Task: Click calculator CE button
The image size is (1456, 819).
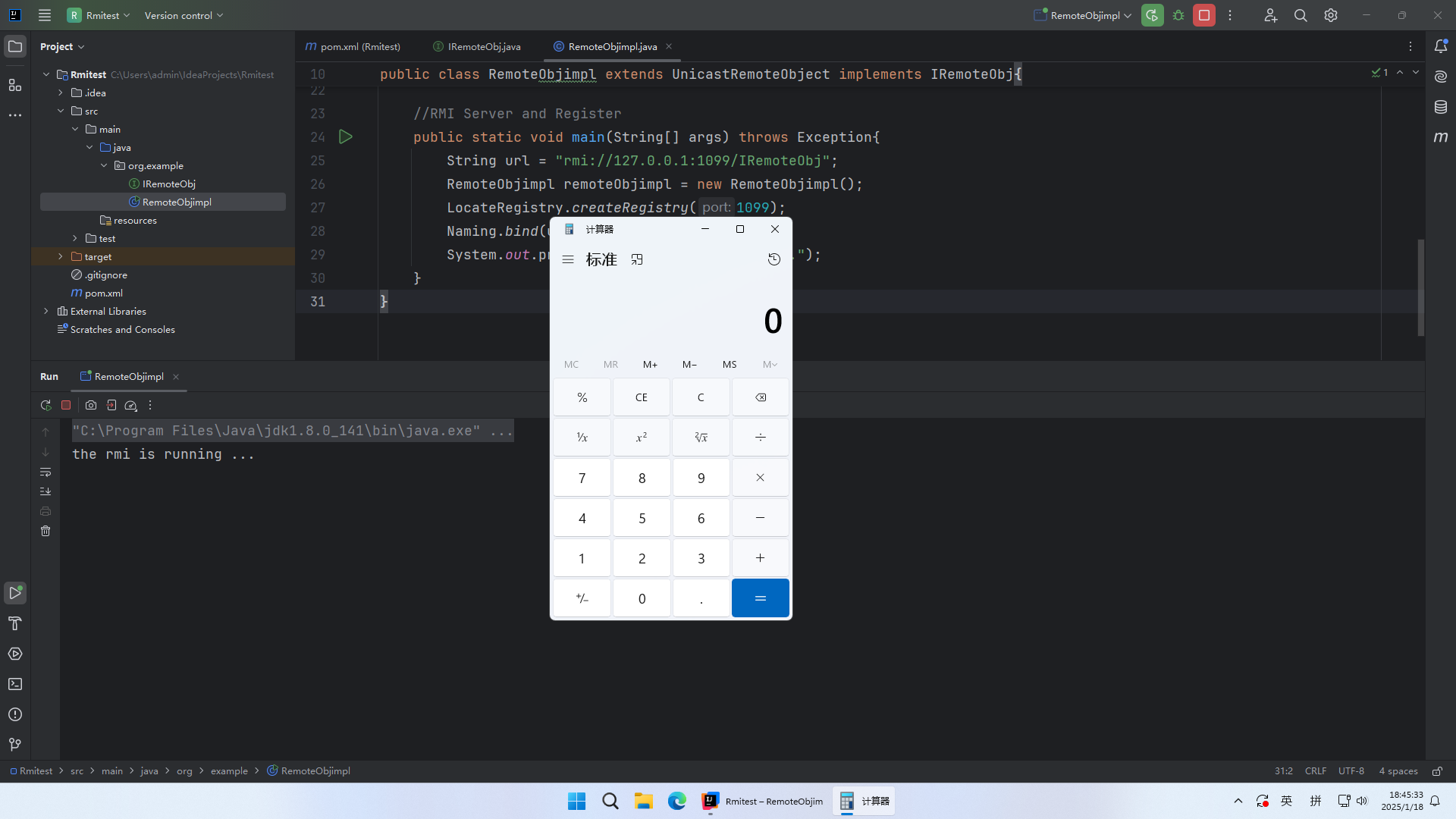Action: (642, 397)
